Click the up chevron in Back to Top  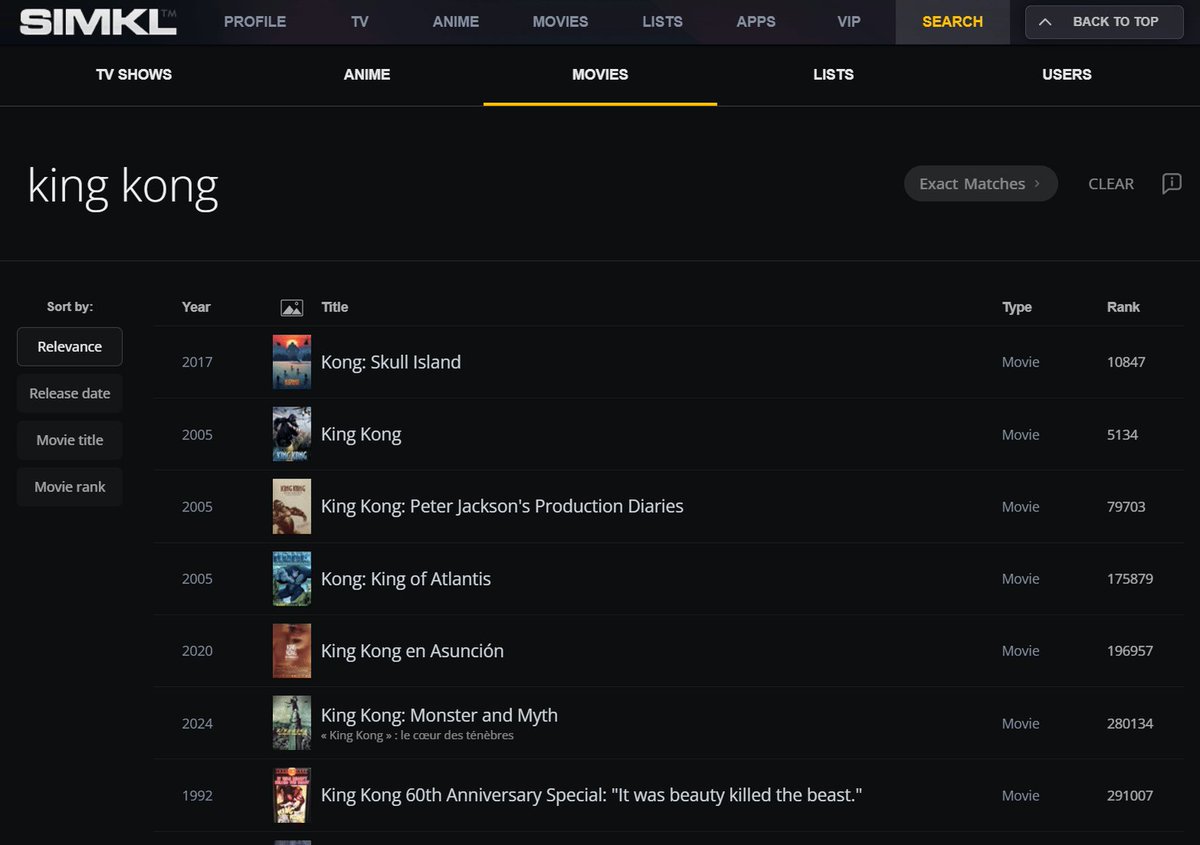pos(1045,22)
